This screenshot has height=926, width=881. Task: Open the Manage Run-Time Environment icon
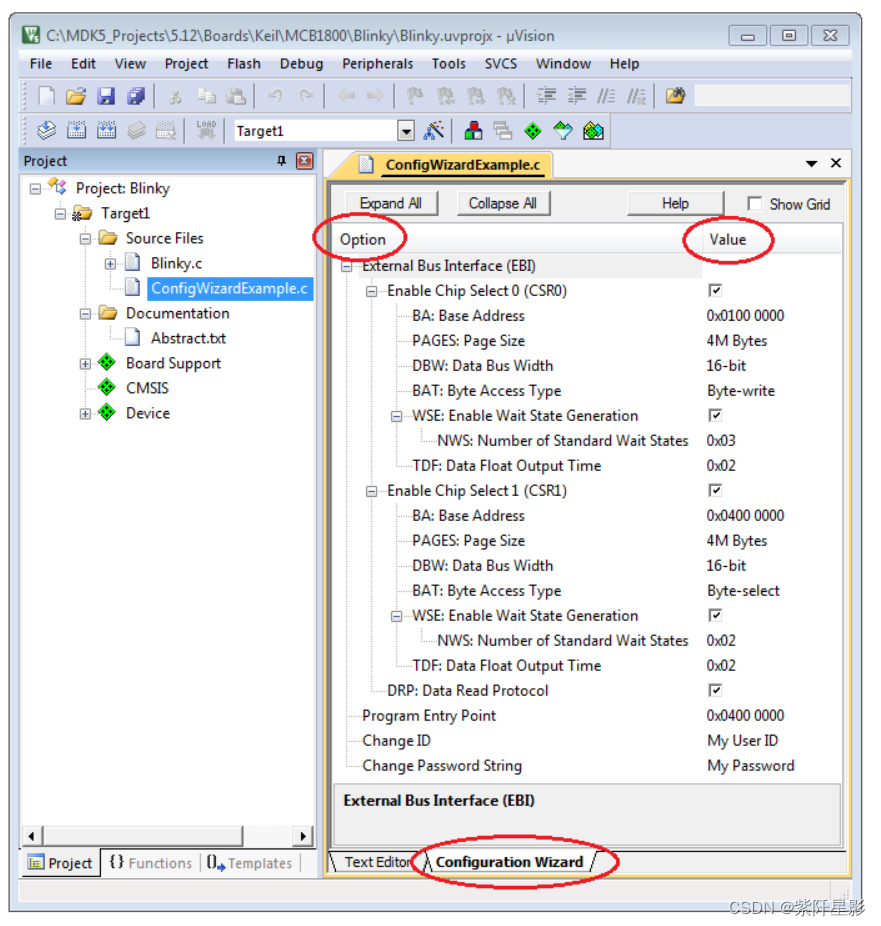[x=533, y=130]
